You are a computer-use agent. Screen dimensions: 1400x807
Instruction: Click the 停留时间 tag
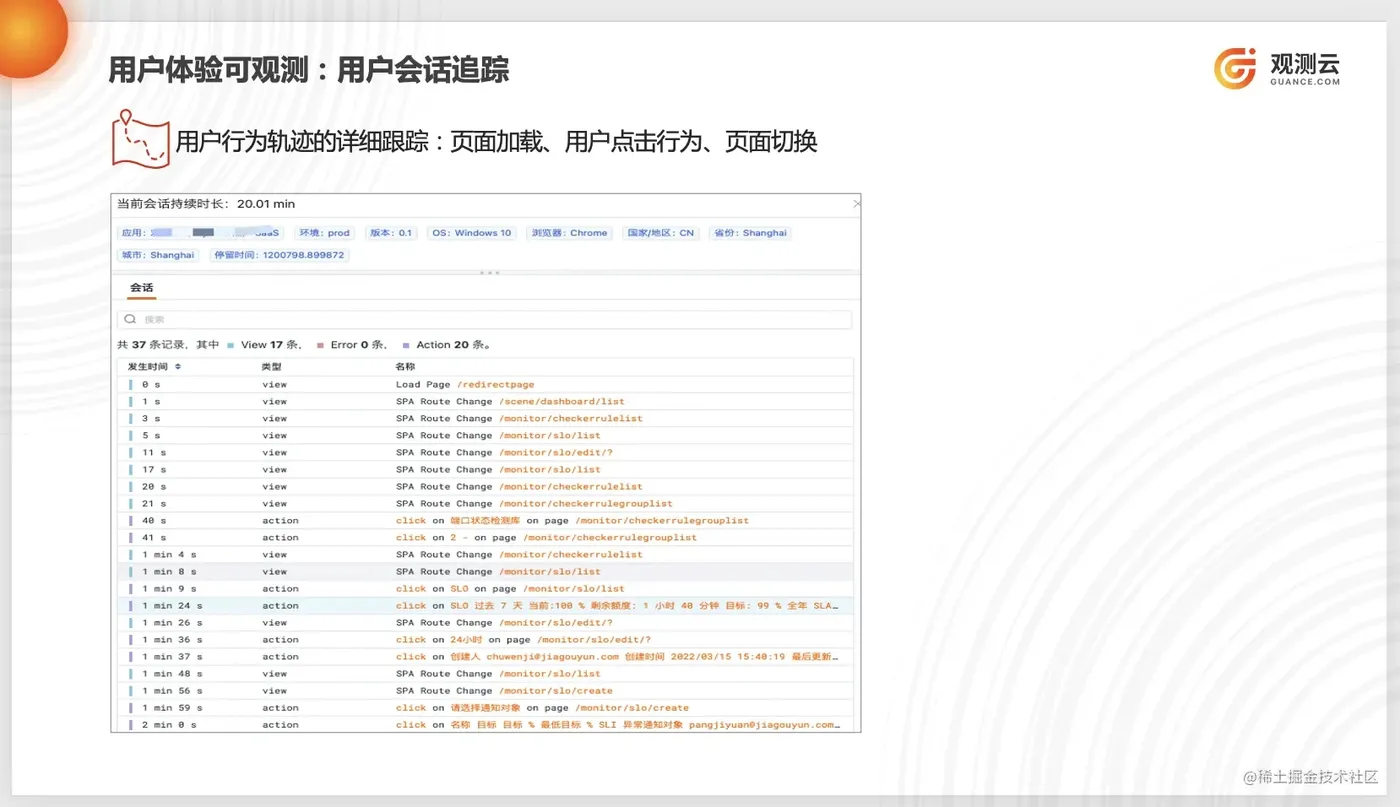tap(279, 255)
